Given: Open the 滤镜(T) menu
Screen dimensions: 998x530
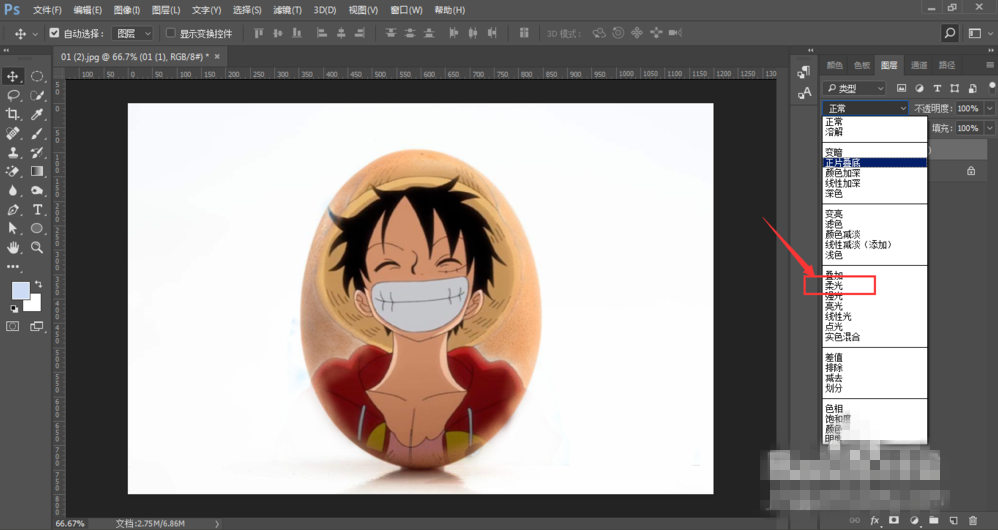Looking at the screenshot, I should [288, 10].
